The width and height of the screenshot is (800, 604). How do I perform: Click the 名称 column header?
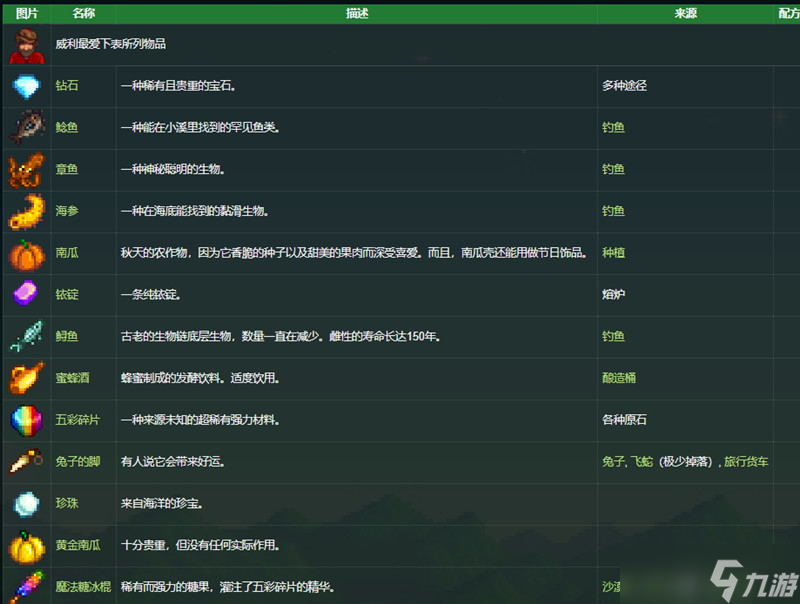(x=84, y=14)
